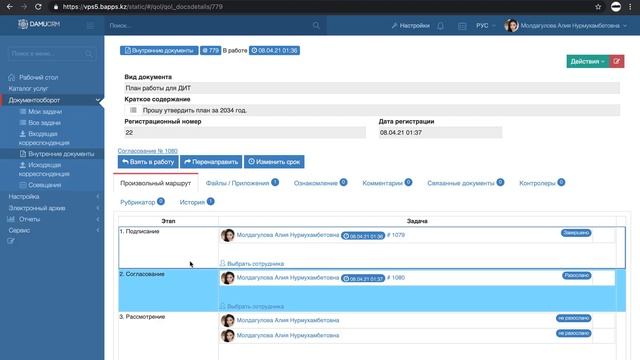This screenshot has width=640, height=360.
Task: Click the Внутренние документы breadcrumb button
Action: coord(159,51)
